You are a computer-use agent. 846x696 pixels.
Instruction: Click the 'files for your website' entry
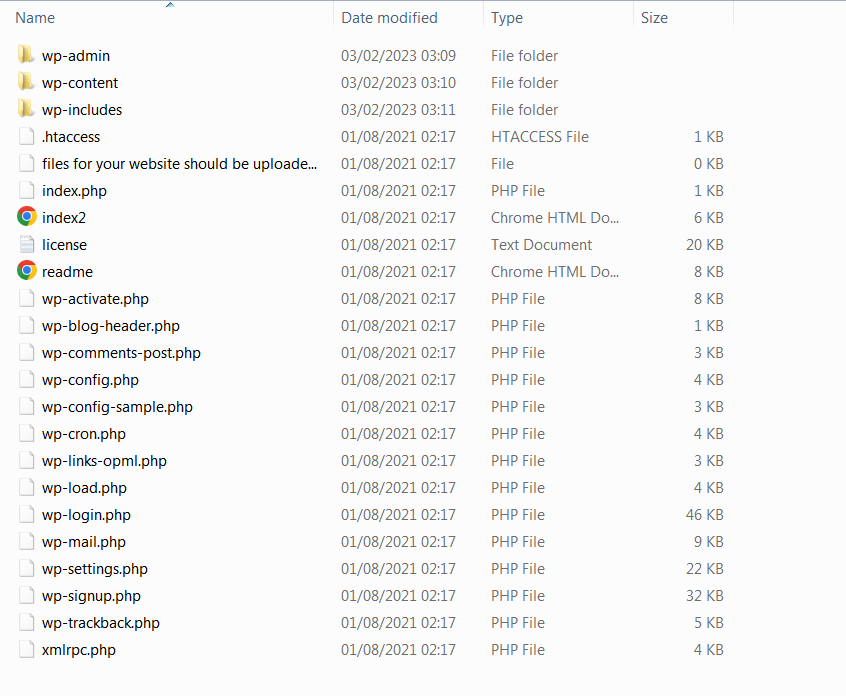(x=179, y=164)
